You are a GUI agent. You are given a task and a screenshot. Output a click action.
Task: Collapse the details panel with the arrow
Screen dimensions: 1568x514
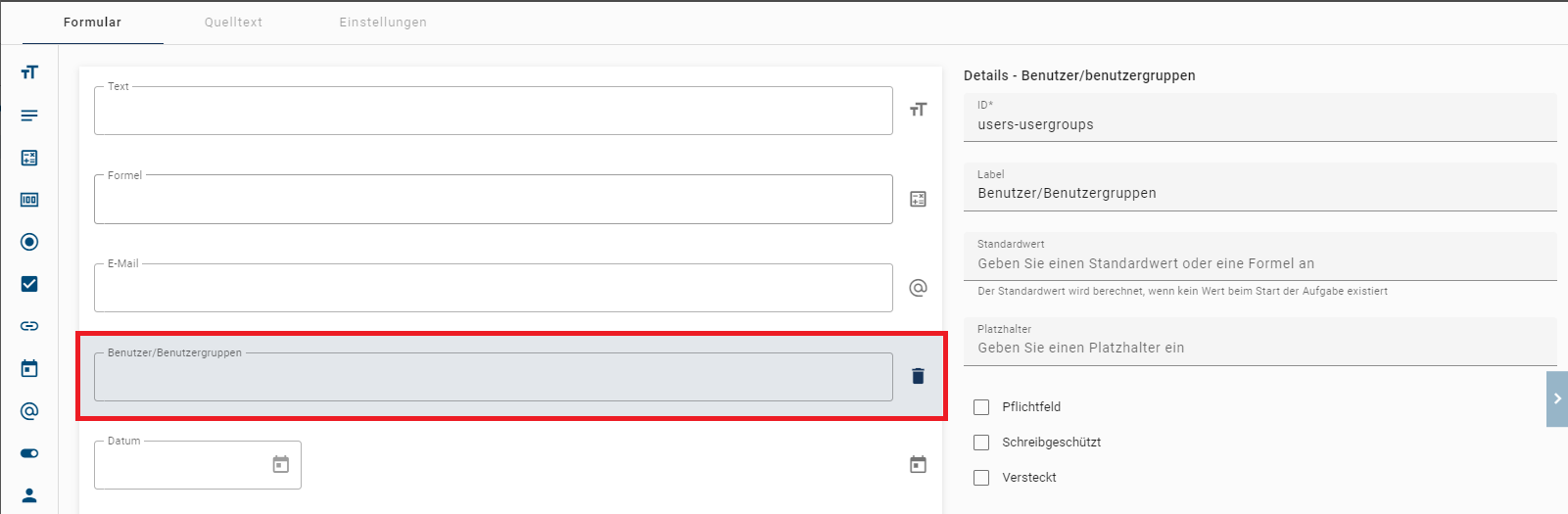(1556, 398)
